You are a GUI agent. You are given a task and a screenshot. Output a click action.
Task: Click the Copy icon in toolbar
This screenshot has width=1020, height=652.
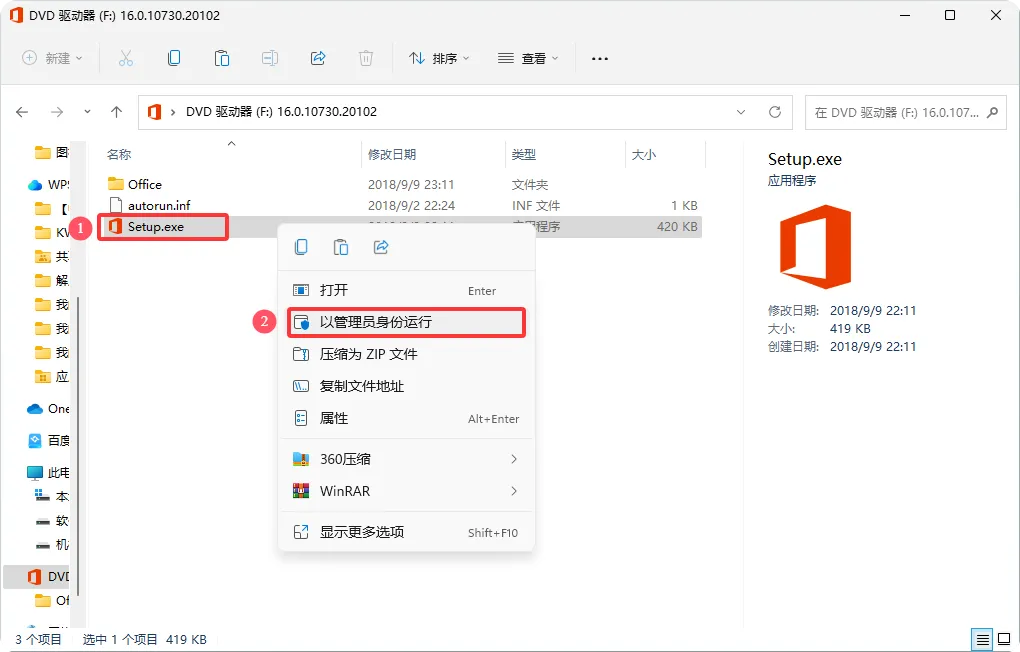pyautogui.click(x=174, y=59)
